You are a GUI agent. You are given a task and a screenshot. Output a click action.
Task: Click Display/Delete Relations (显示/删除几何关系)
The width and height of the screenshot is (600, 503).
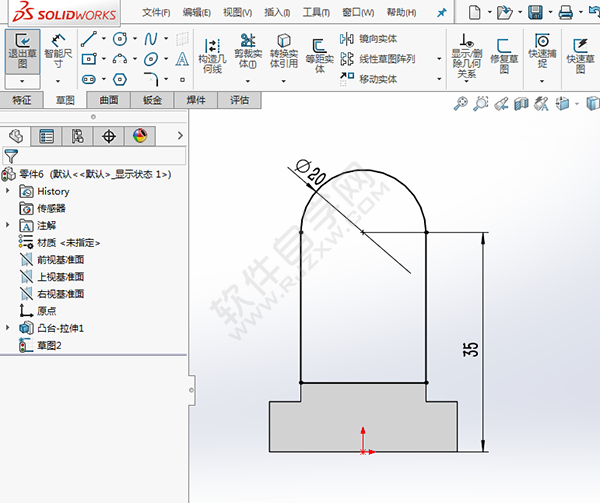[466, 56]
